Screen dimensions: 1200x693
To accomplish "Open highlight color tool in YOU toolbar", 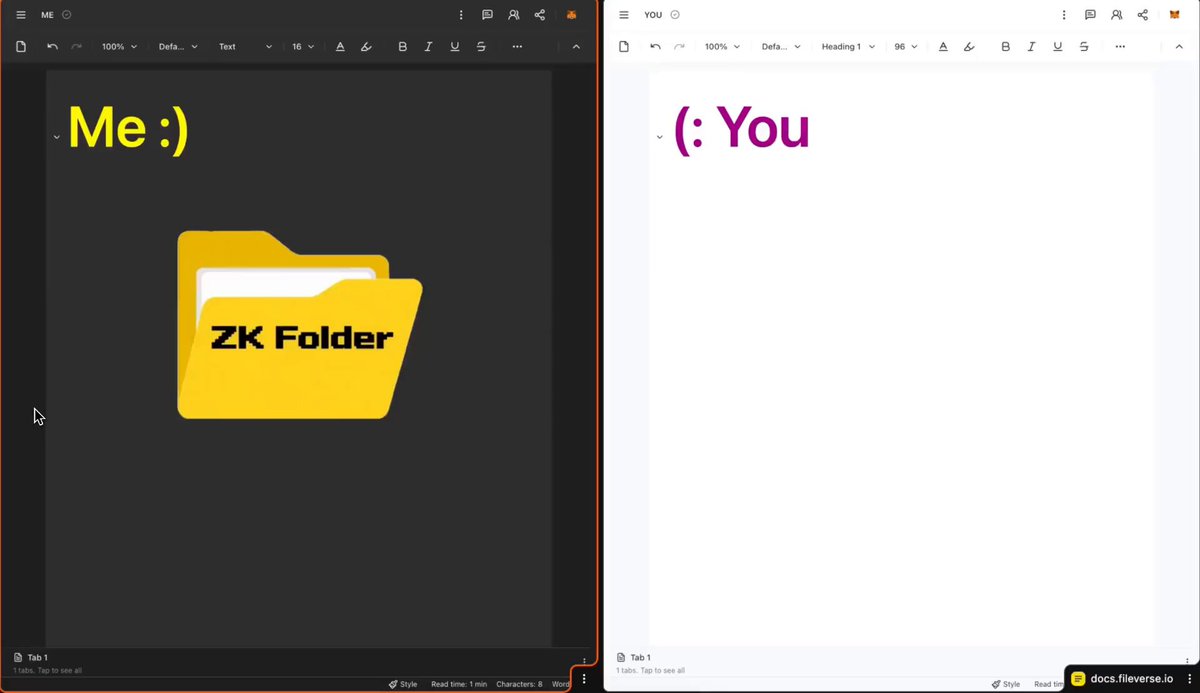I will [x=969, y=46].
